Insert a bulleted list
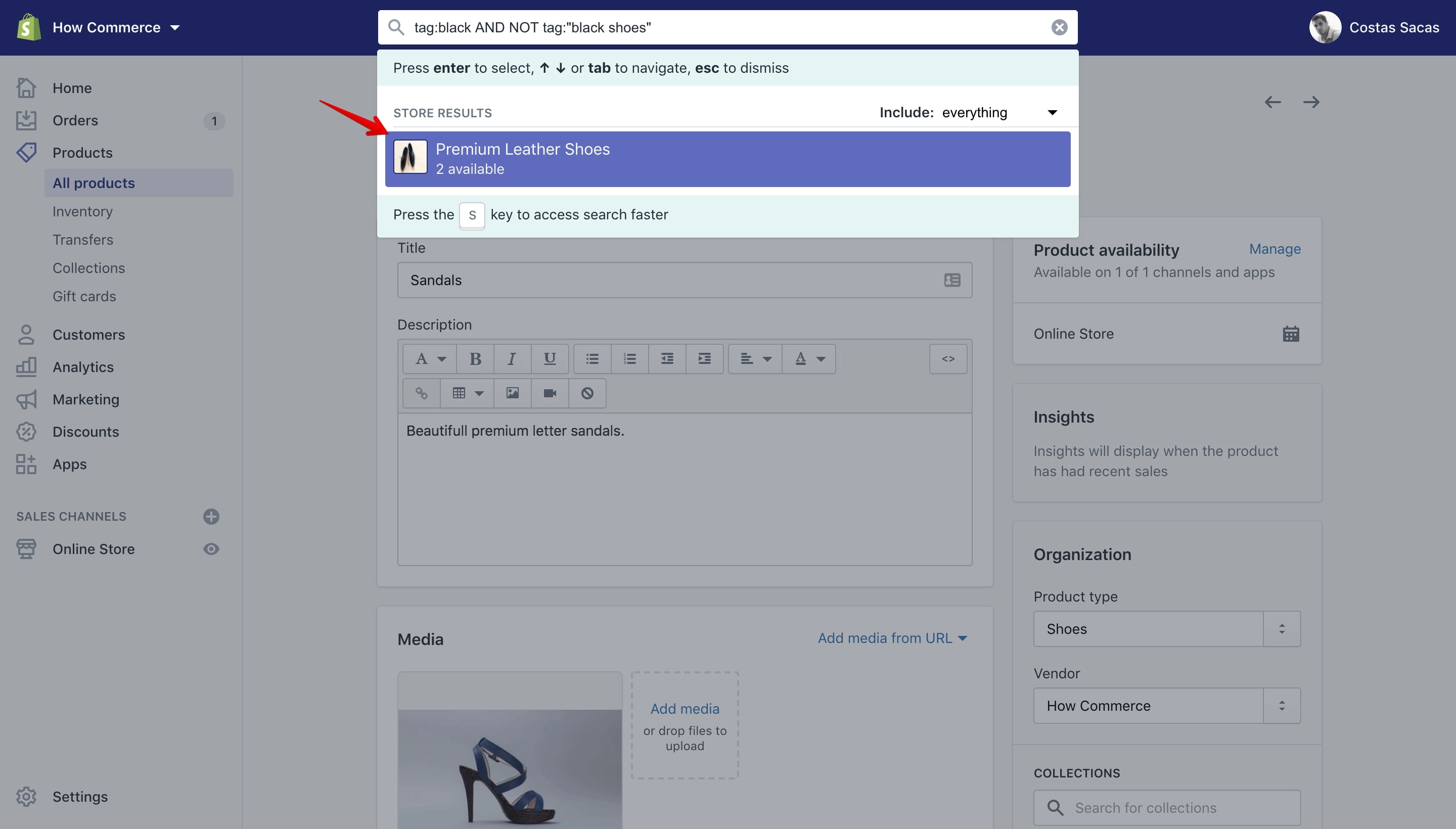This screenshot has height=829, width=1456. click(x=592, y=359)
